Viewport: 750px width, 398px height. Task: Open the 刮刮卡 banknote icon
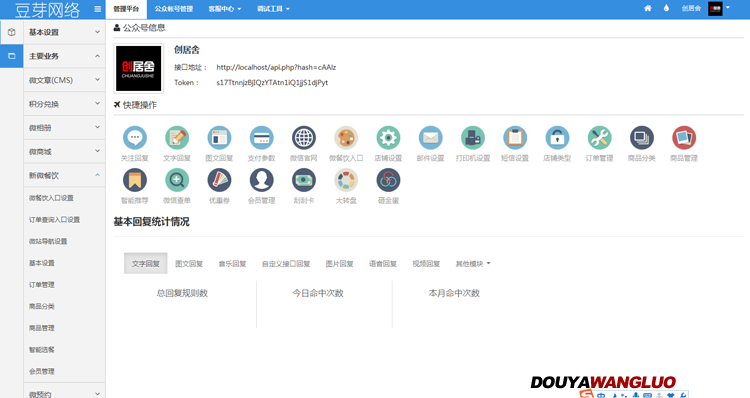point(304,180)
